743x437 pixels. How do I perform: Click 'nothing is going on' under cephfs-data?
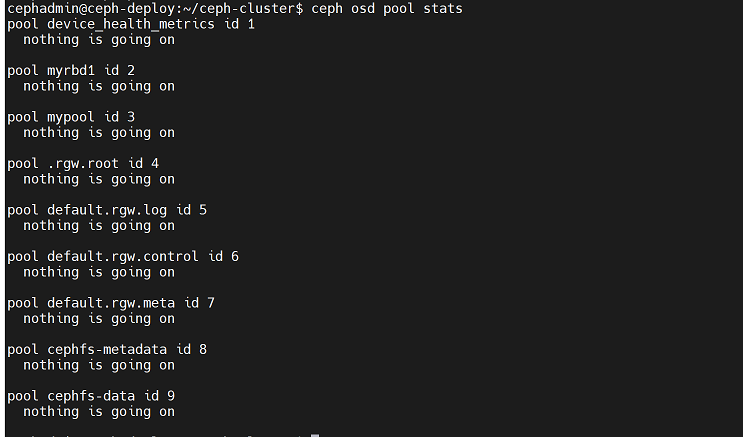(99, 411)
